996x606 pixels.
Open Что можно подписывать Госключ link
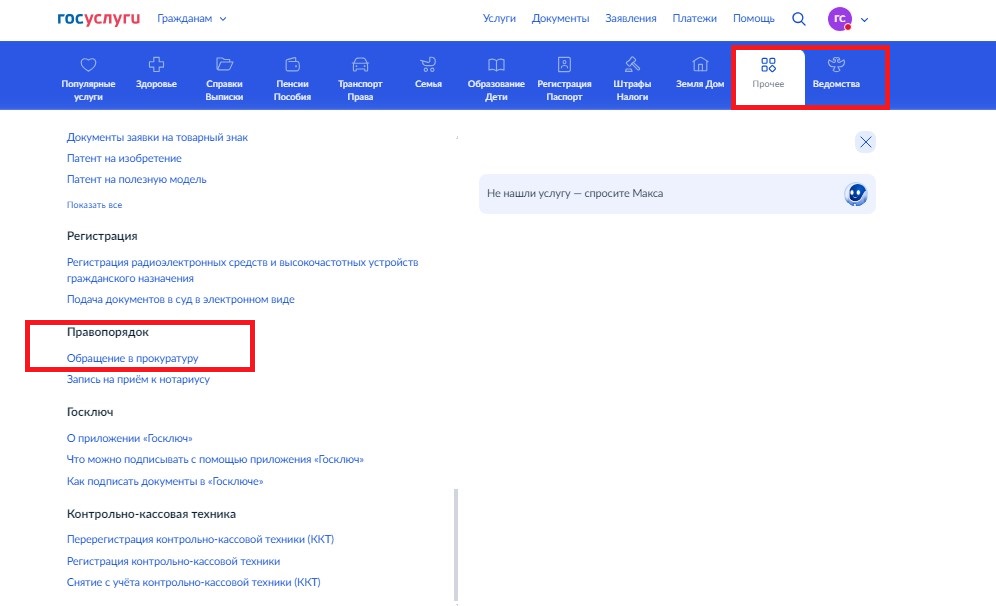pyautogui.click(x=215, y=459)
